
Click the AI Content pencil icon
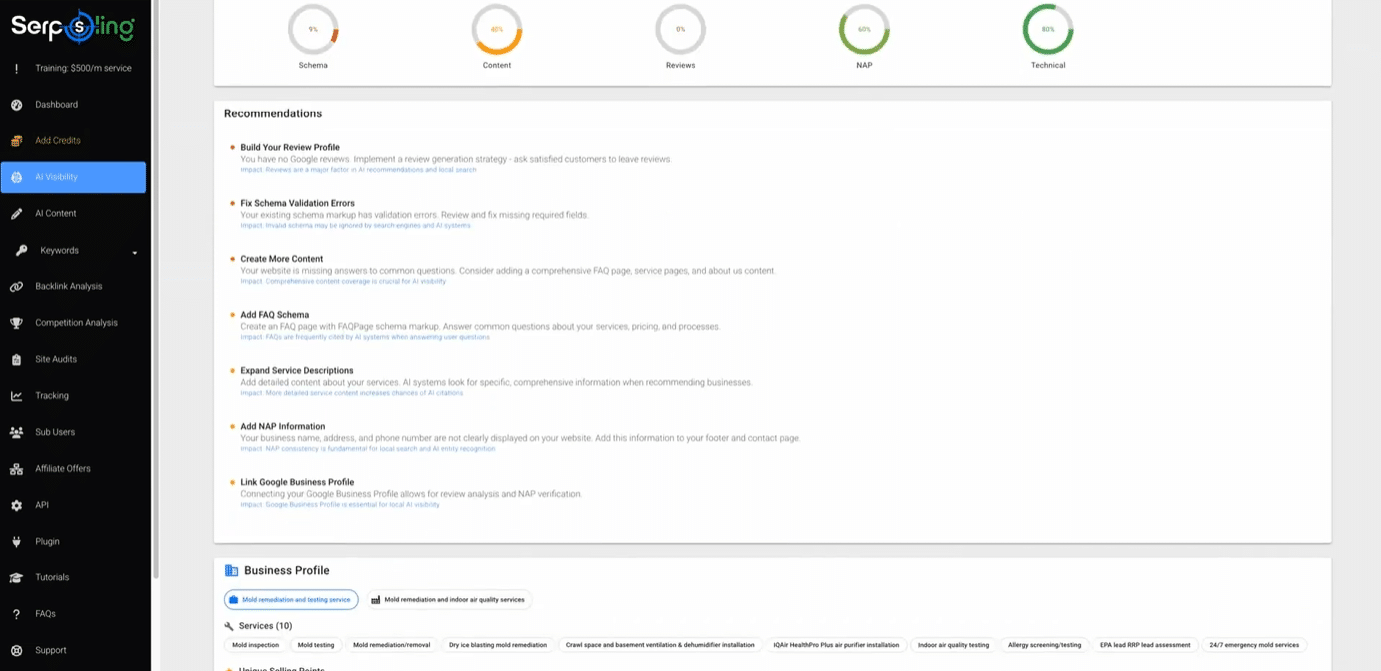(16, 214)
